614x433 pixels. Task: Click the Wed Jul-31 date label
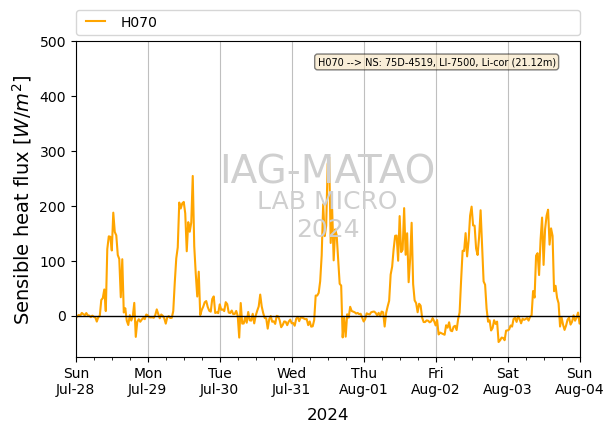point(291,381)
